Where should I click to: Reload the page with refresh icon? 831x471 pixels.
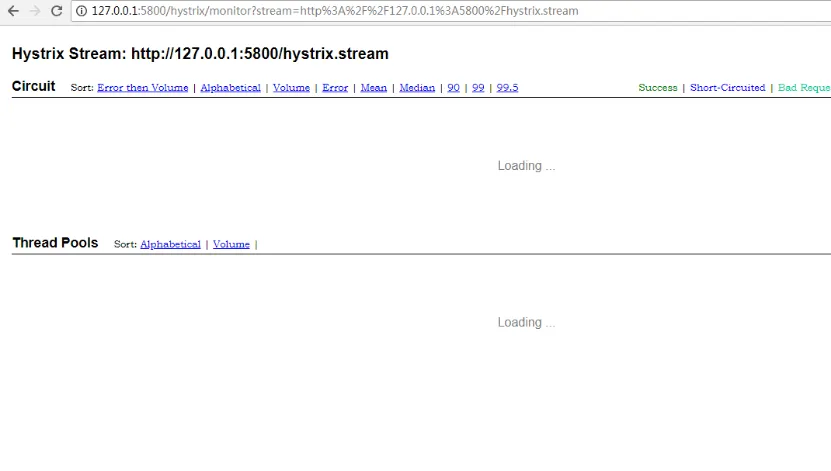(57, 11)
